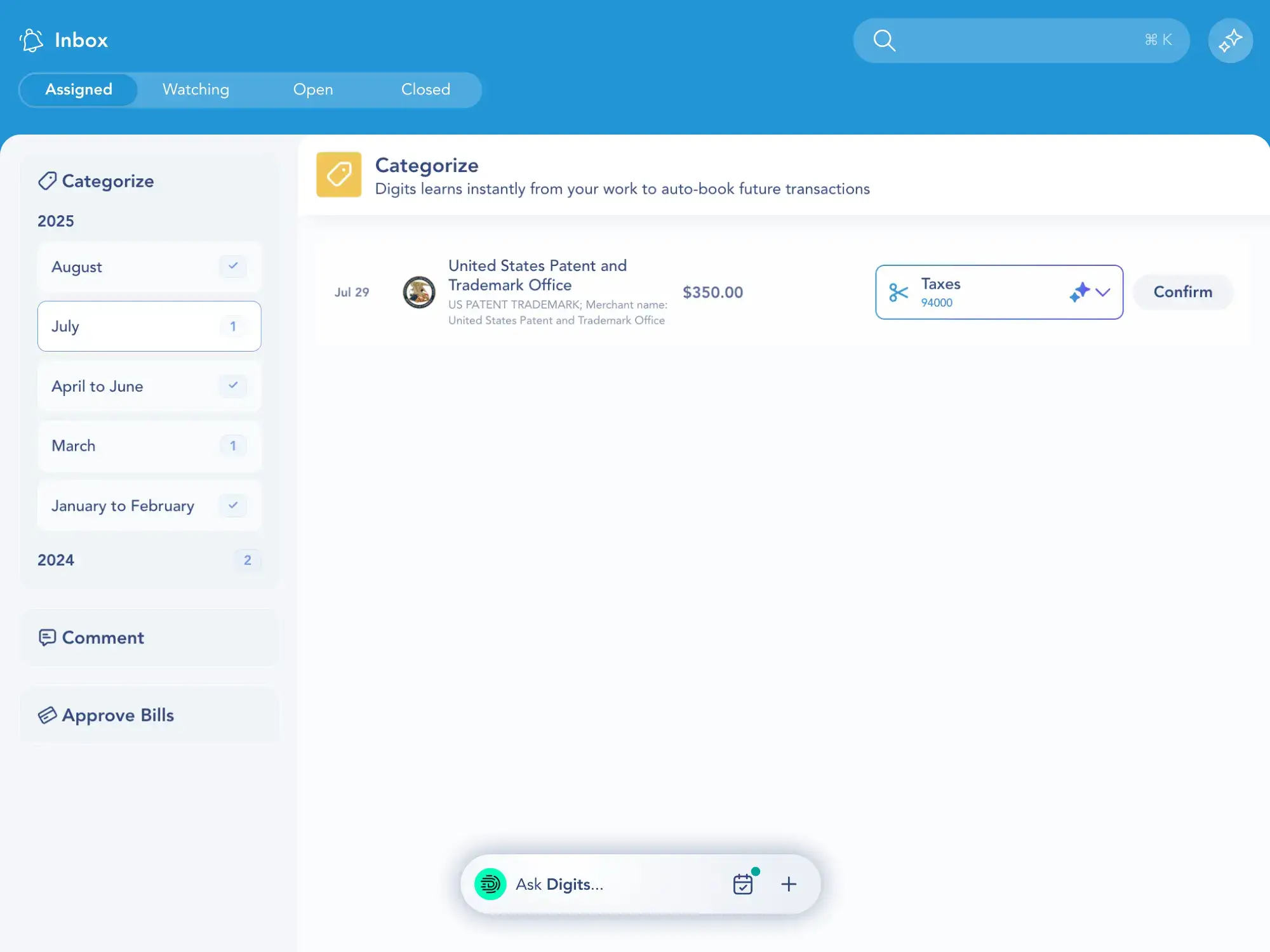Click the August completed checkmark
Viewport: 1270px width, 952px height.
233,266
